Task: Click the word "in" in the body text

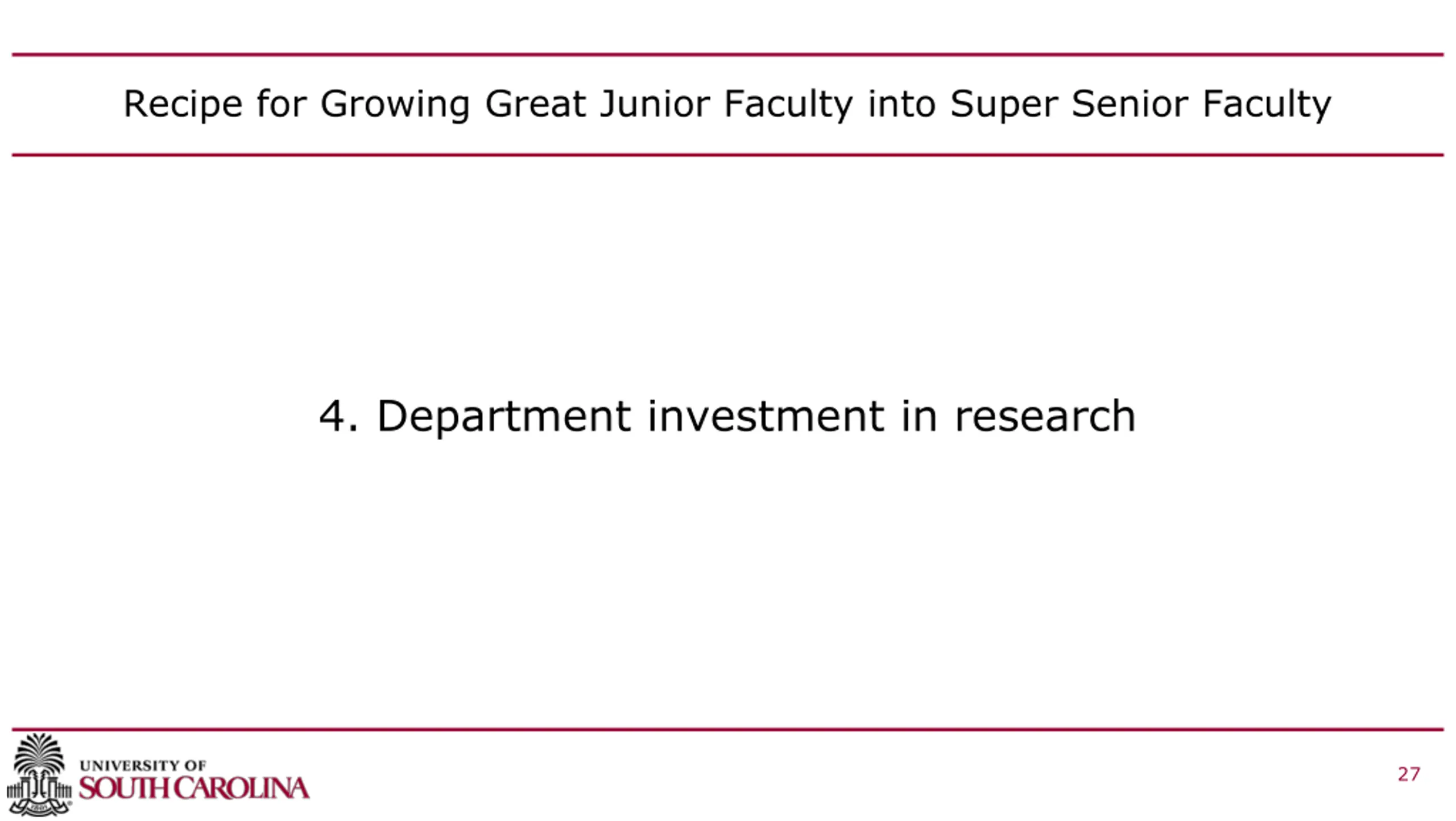Action: click(919, 416)
